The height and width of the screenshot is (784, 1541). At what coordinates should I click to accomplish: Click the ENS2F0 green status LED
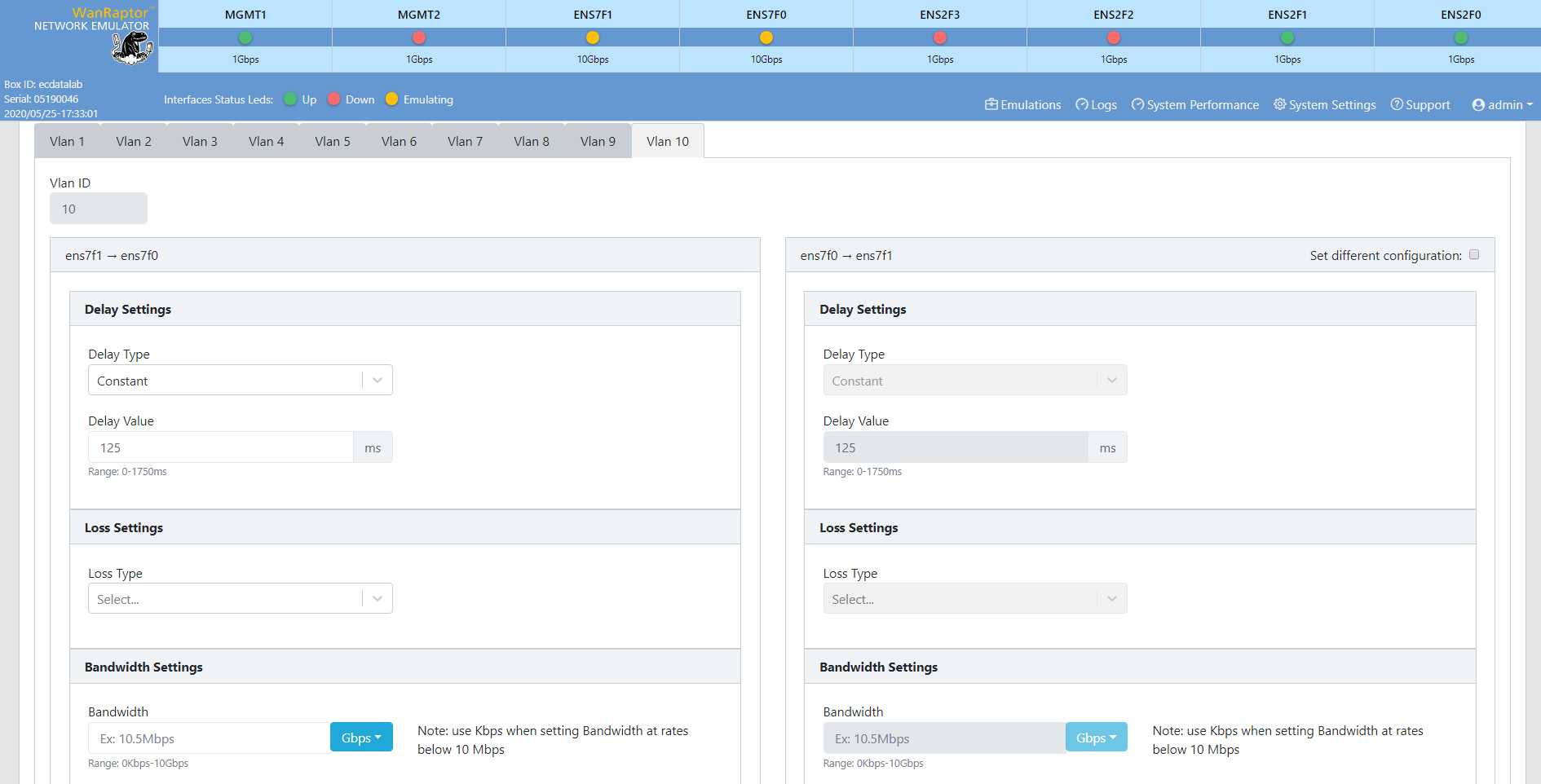point(1460,37)
